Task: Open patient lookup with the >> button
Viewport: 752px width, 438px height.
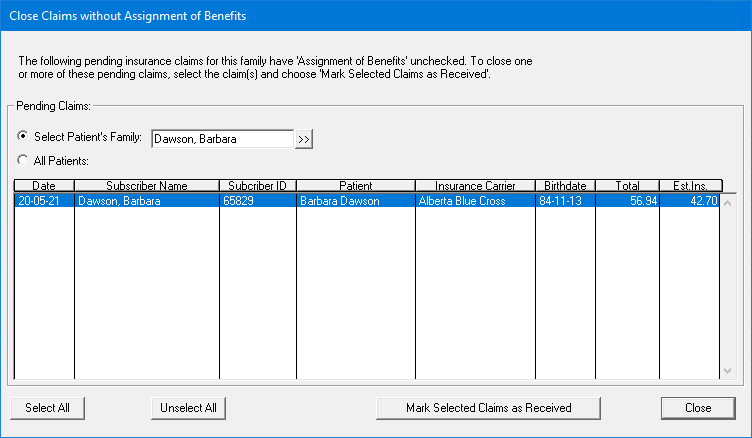Action: tap(304, 139)
